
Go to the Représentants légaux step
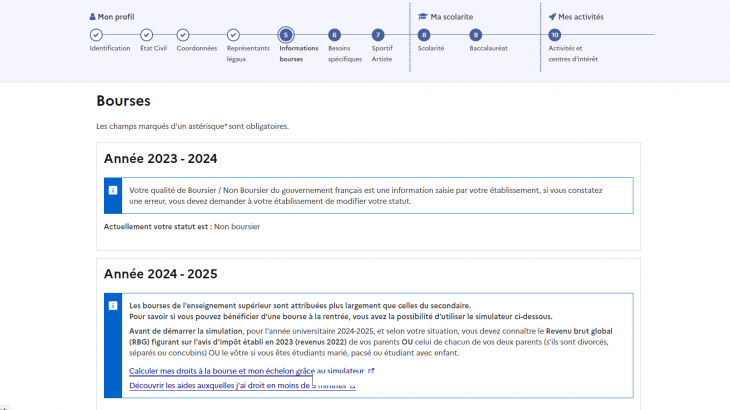pyautogui.click(x=233, y=35)
